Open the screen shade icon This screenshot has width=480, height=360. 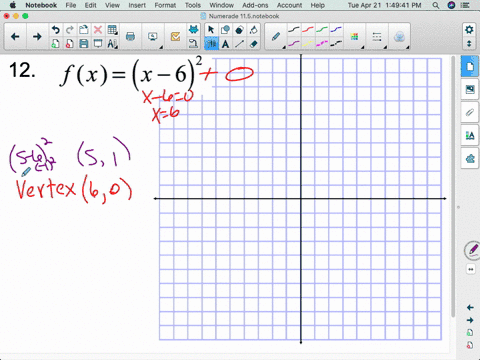click(x=98, y=44)
